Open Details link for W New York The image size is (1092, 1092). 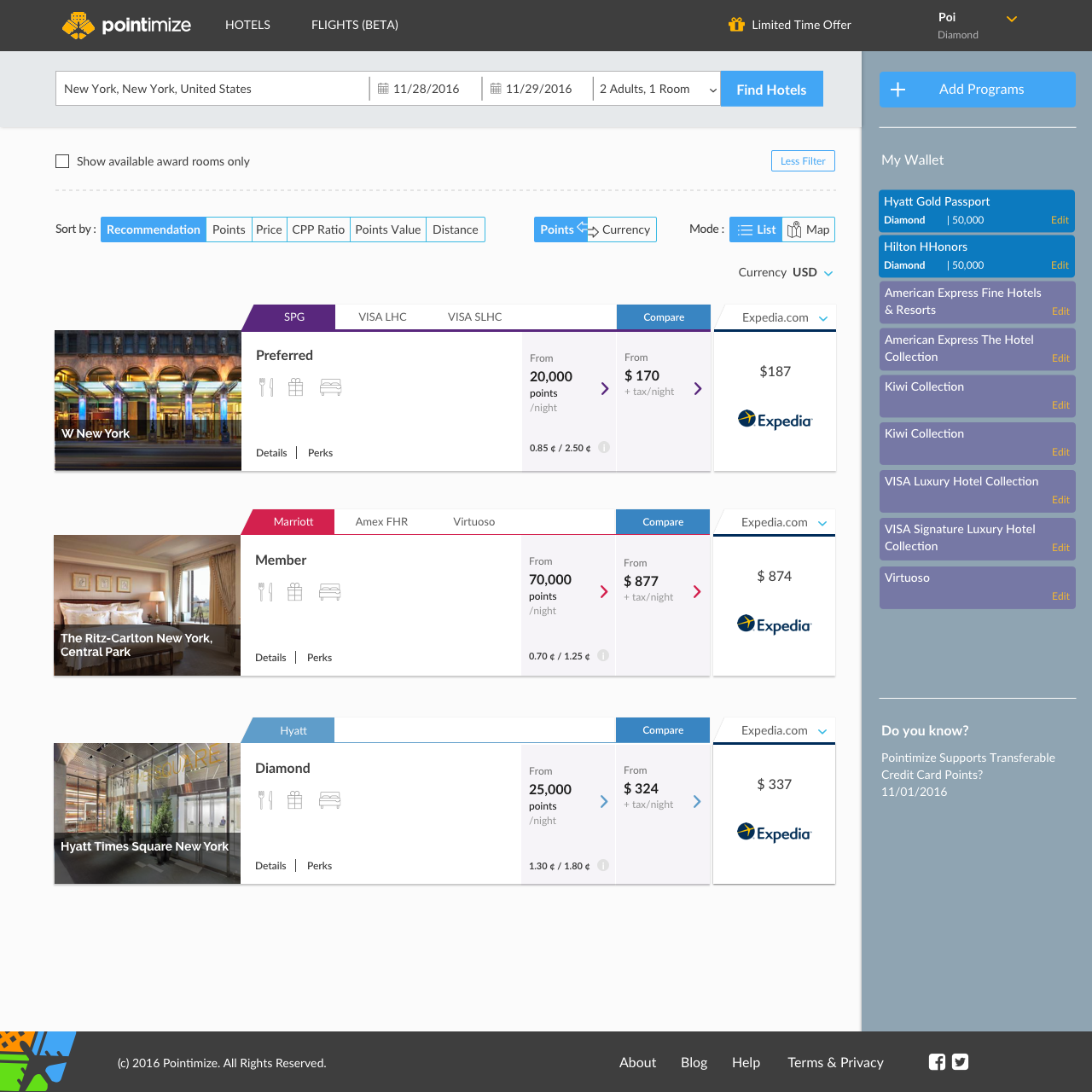pos(271,453)
